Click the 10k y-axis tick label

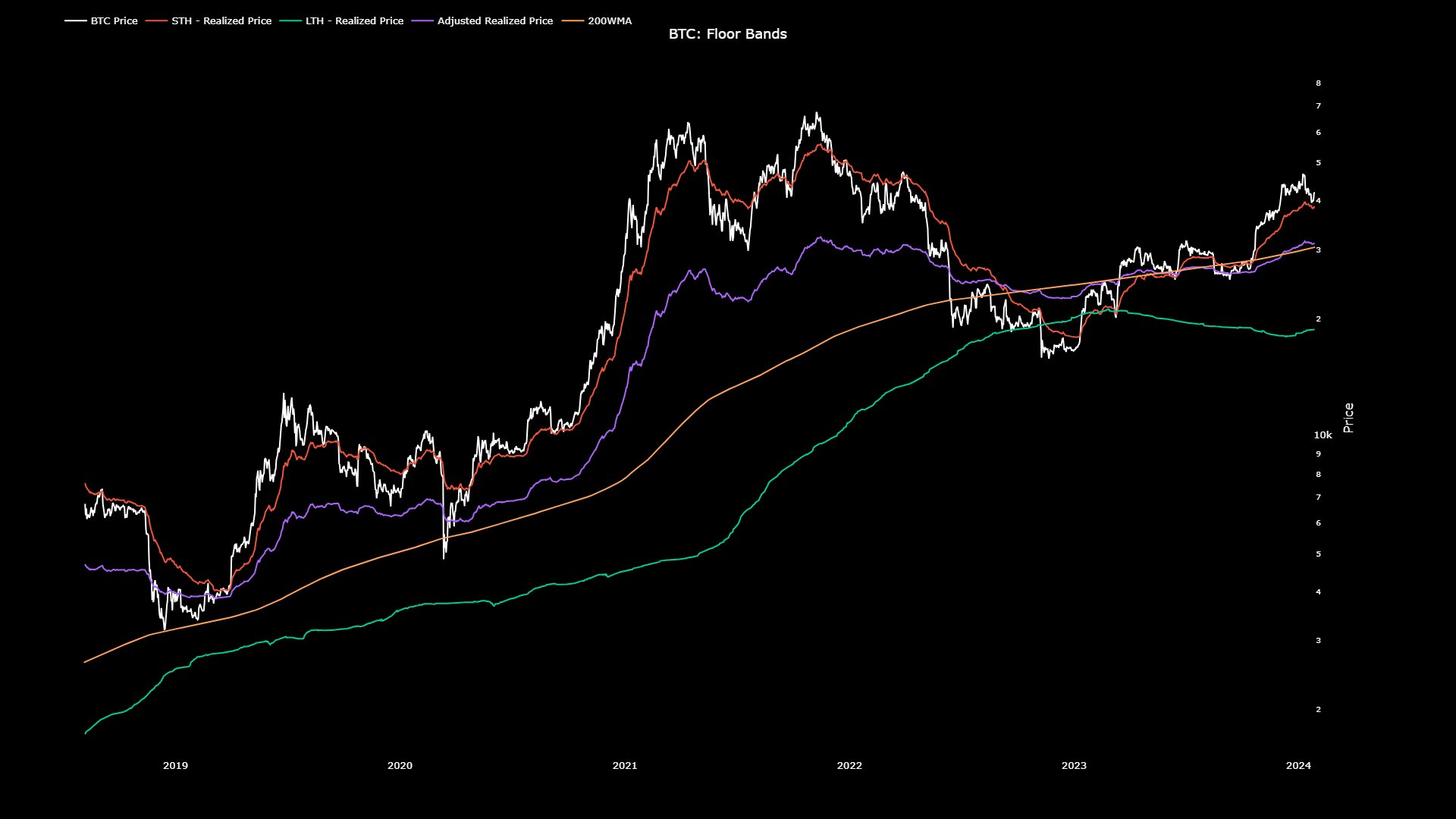[1323, 435]
